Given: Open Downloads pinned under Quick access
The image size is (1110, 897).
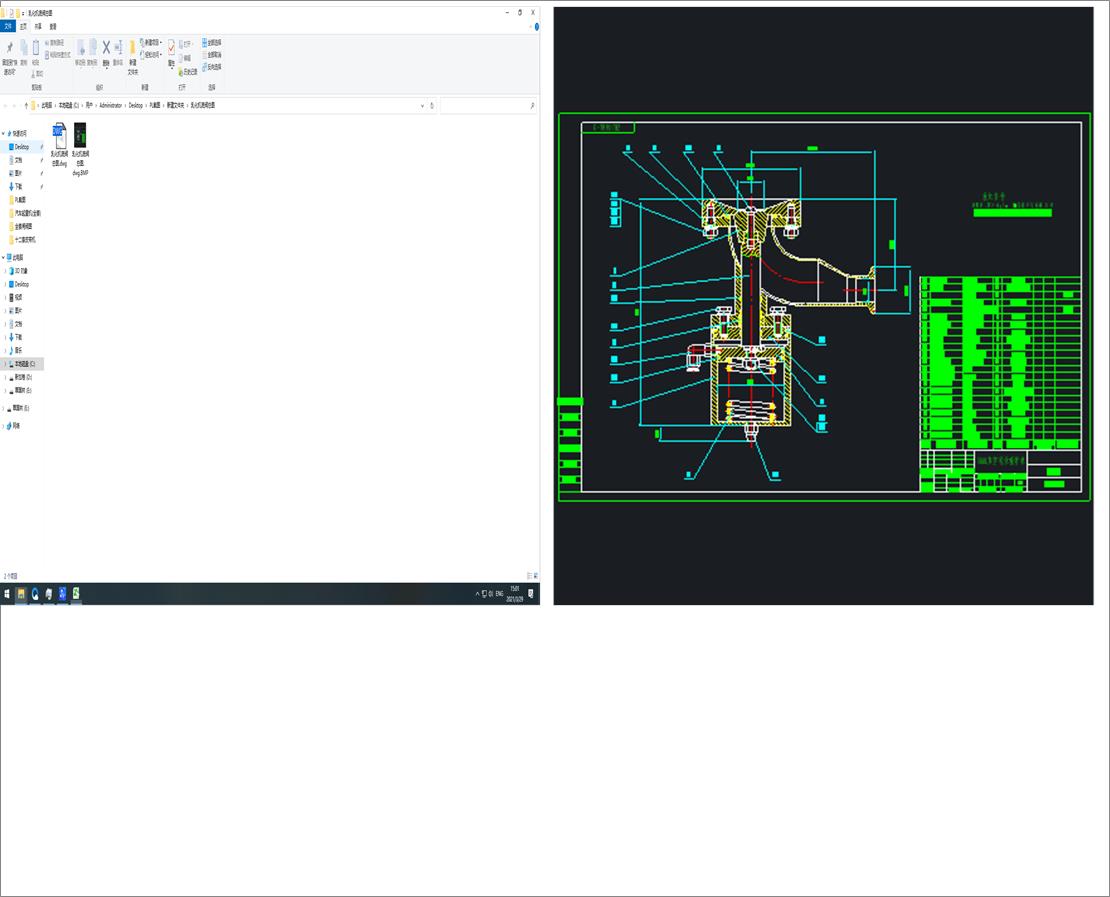Looking at the screenshot, I should [x=18, y=186].
